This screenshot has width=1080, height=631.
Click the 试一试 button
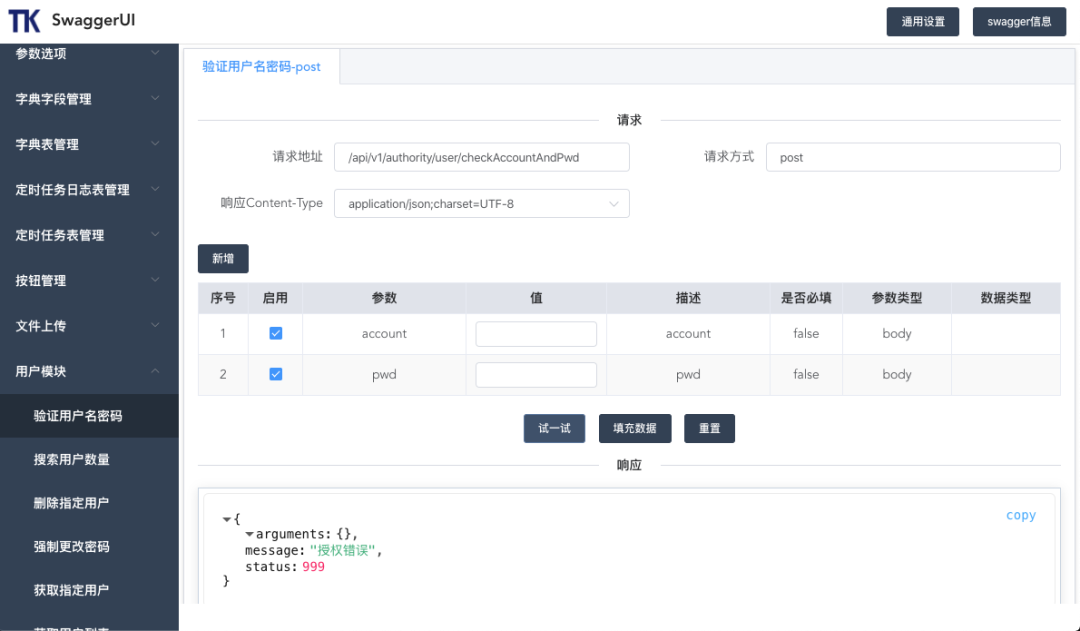click(554, 428)
